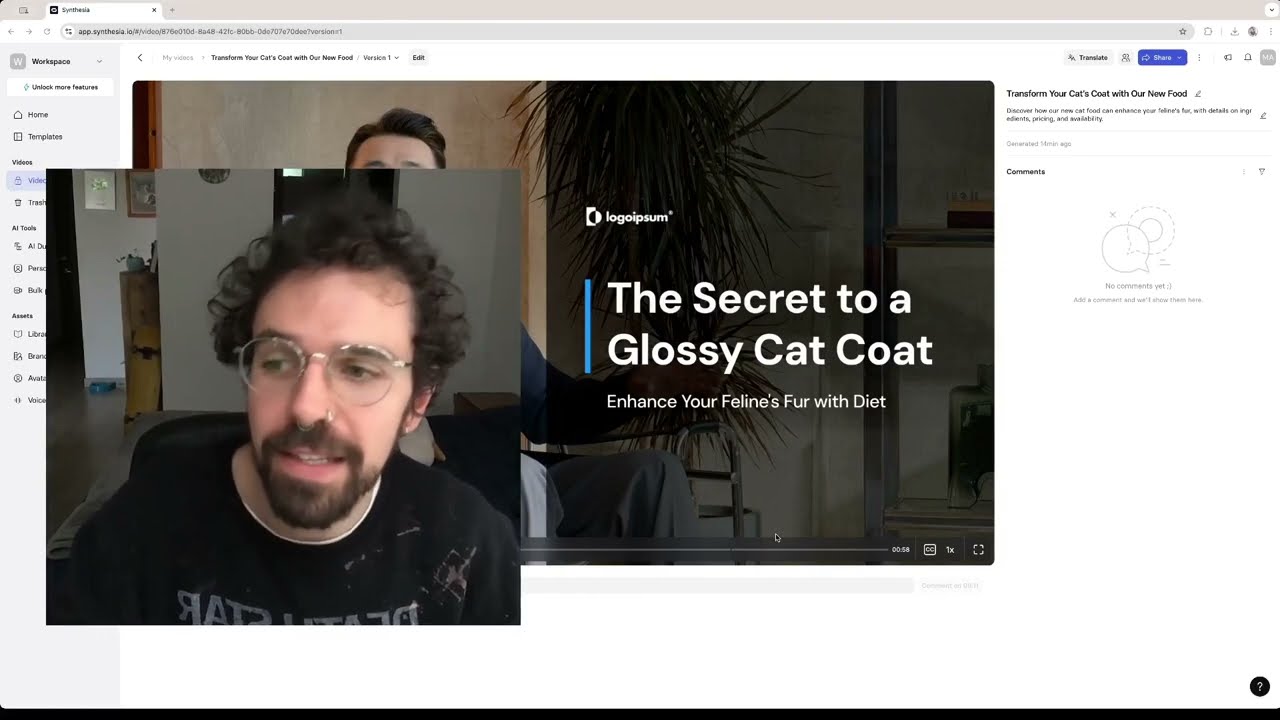Expand the Share button dropdown arrow
This screenshot has height=720, width=1280.
click(1180, 58)
